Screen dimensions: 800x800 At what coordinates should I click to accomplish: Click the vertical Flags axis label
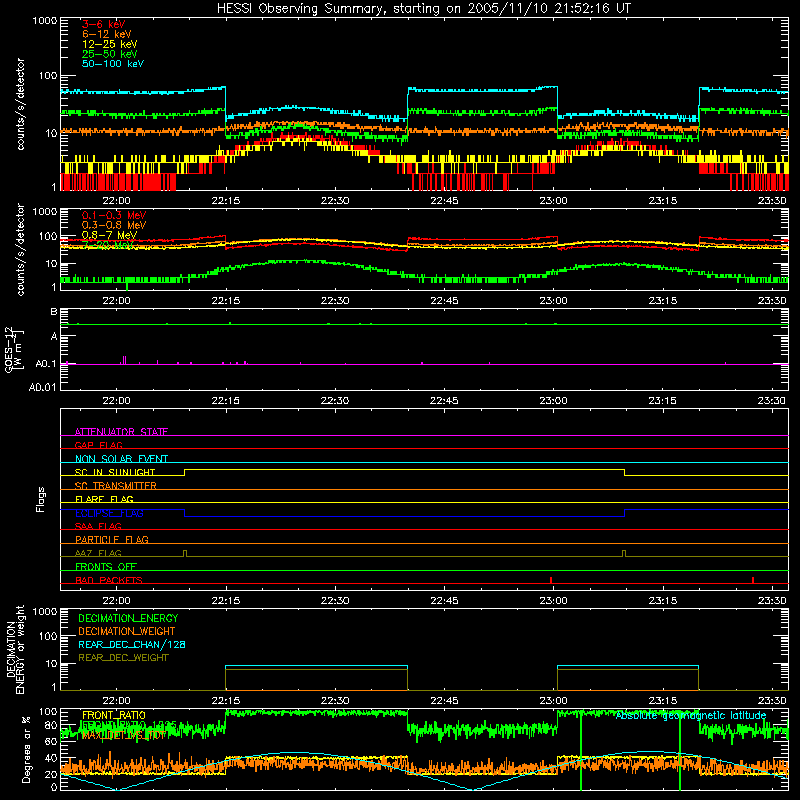(x=41, y=499)
